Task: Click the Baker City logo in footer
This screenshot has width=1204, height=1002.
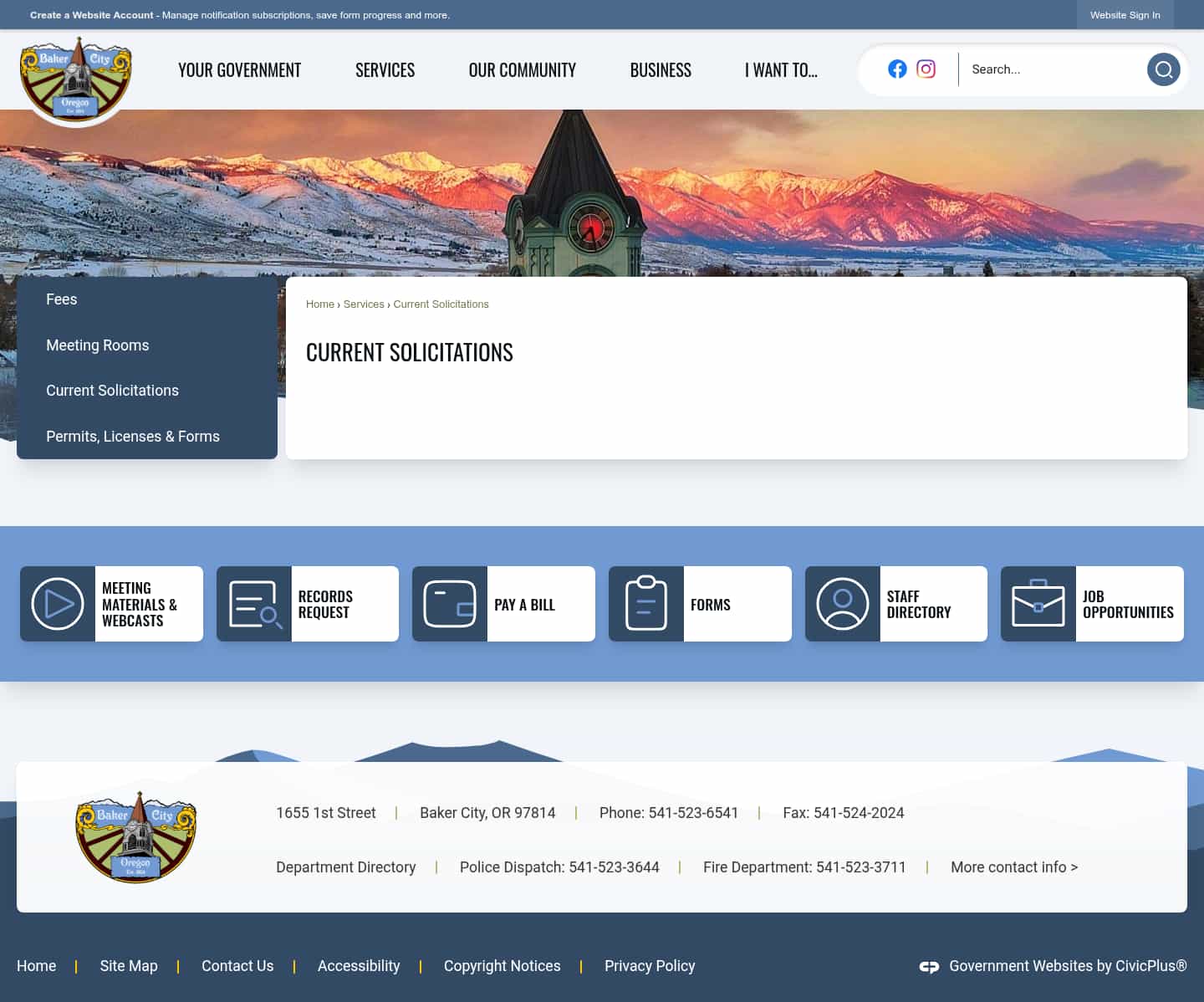Action: (136, 837)
